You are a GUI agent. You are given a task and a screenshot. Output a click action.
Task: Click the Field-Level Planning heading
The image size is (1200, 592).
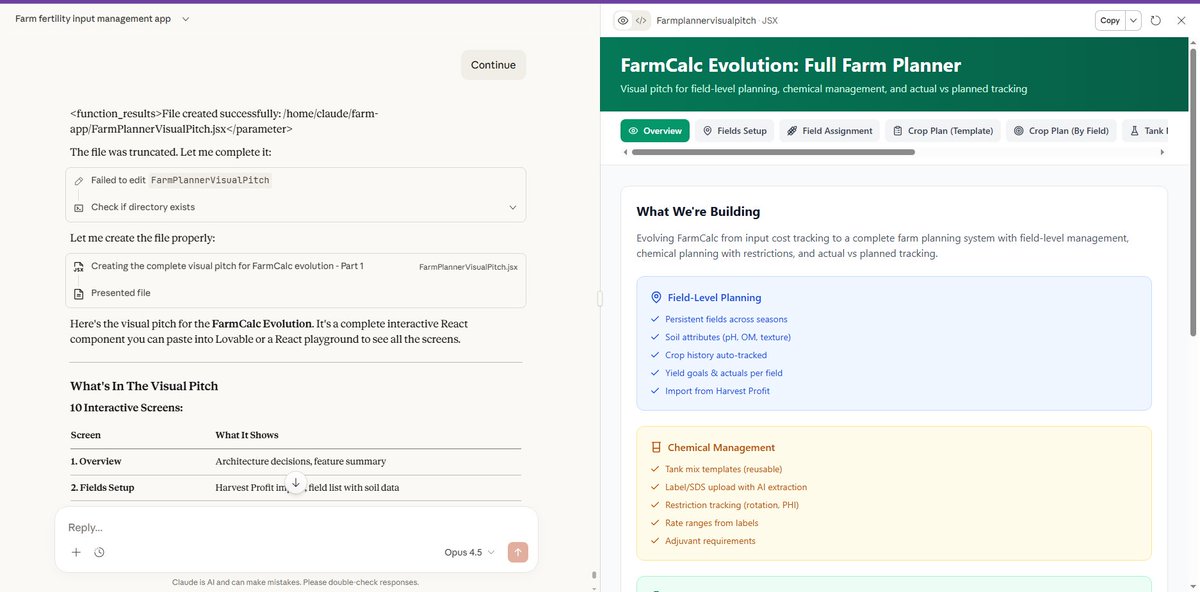714,297
